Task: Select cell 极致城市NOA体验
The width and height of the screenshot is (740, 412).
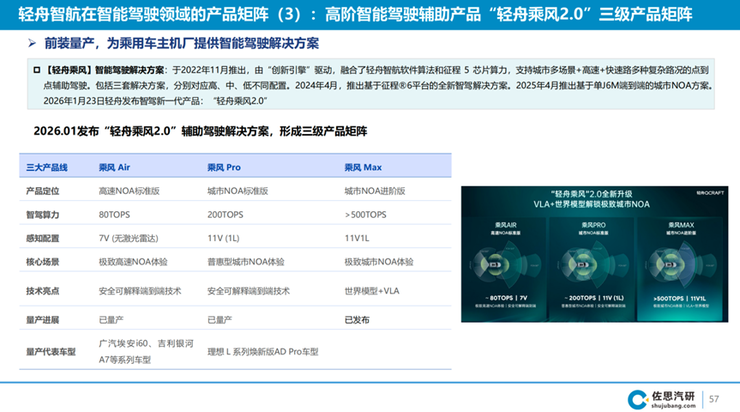Action: tap(378, 261)
